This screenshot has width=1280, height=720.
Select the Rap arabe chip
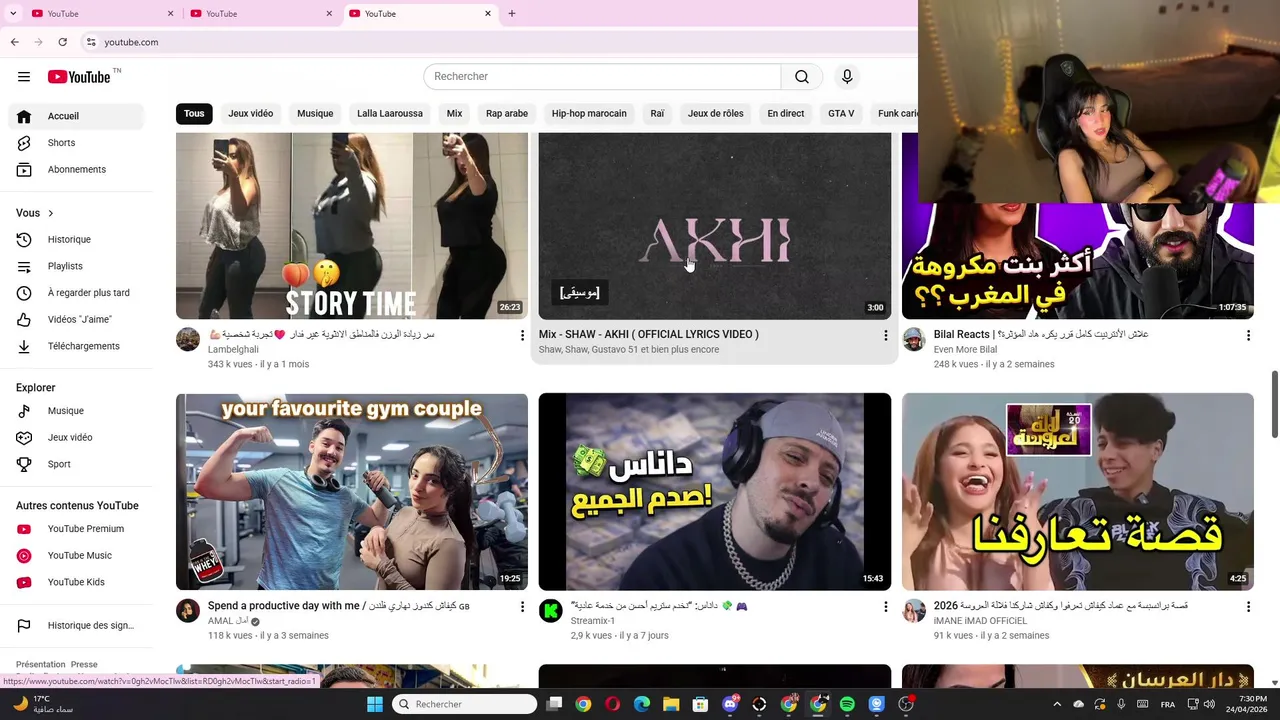pos(507,114)
